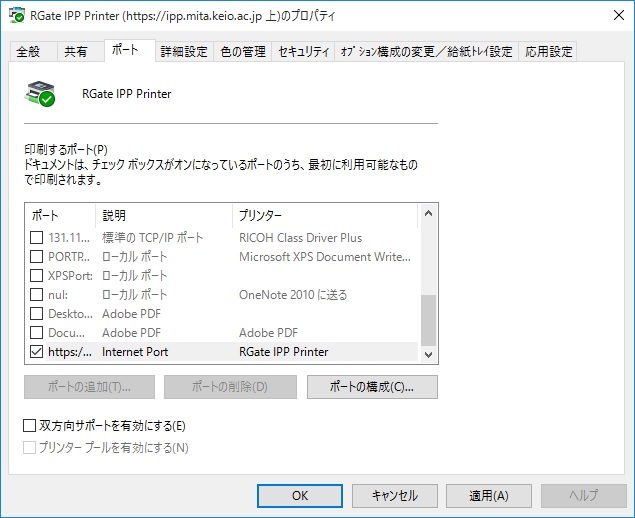Viewport: 635px width, 518px height.
Task: Check the 131.11 standard TCP/IP port checkbox
Action: click(x=37, y=238)
